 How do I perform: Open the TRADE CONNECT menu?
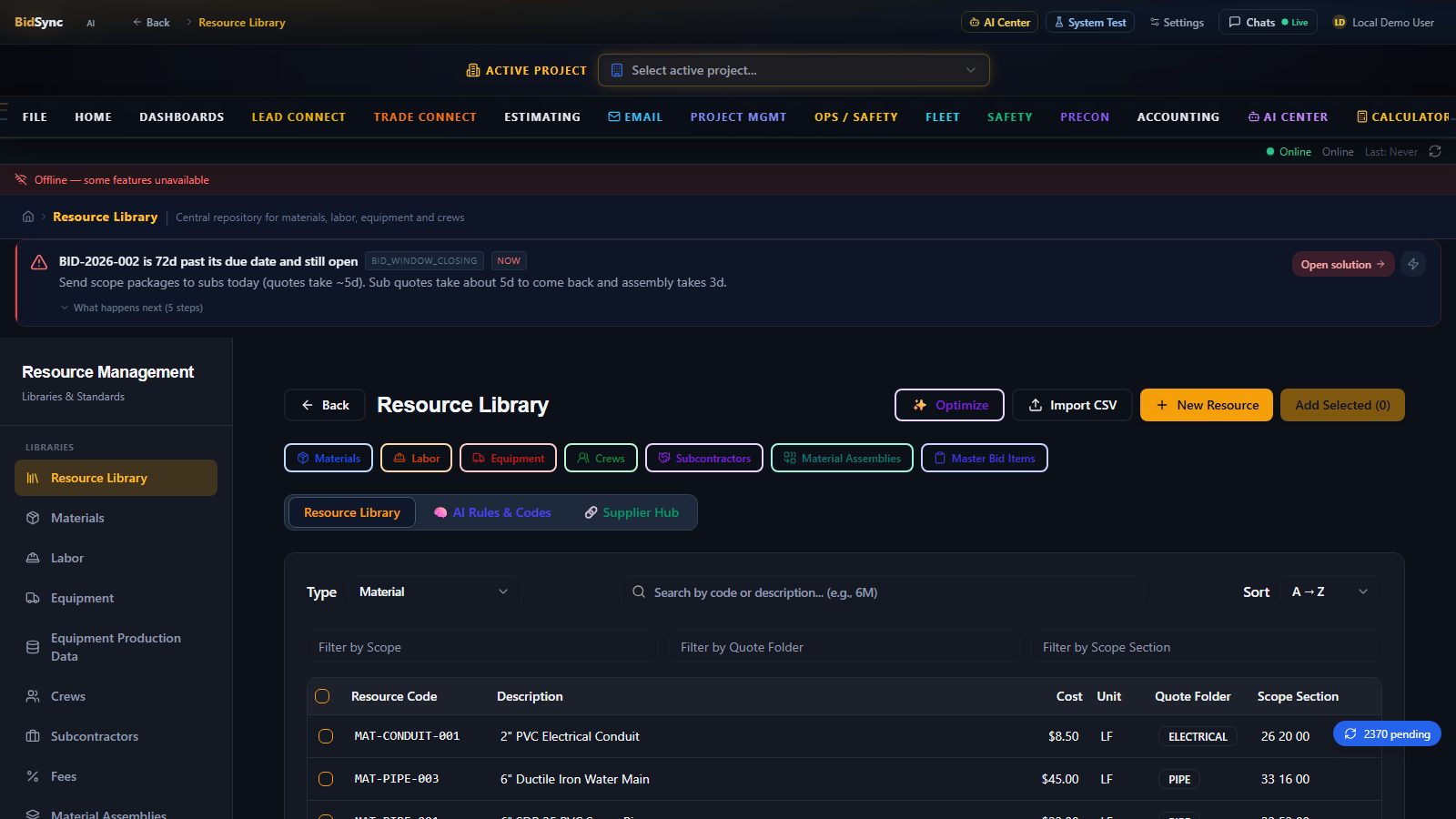[x=425, y=116]
